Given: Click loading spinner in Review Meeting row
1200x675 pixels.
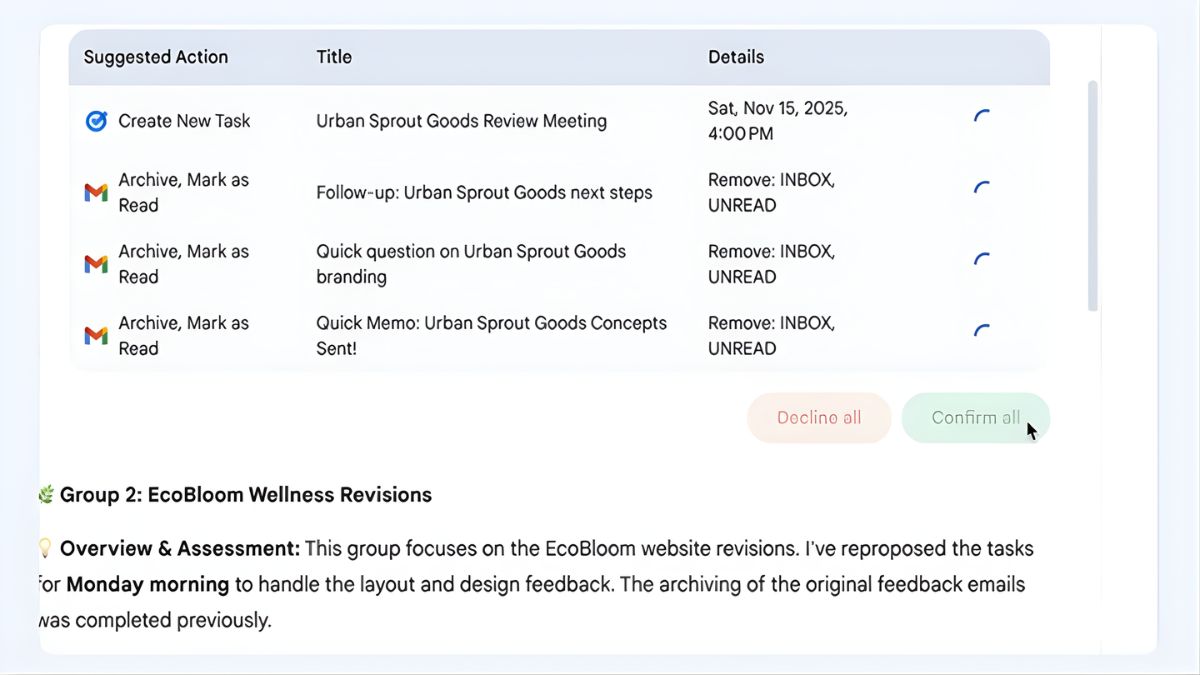Looking at the screenshot, I should (982, 117).
